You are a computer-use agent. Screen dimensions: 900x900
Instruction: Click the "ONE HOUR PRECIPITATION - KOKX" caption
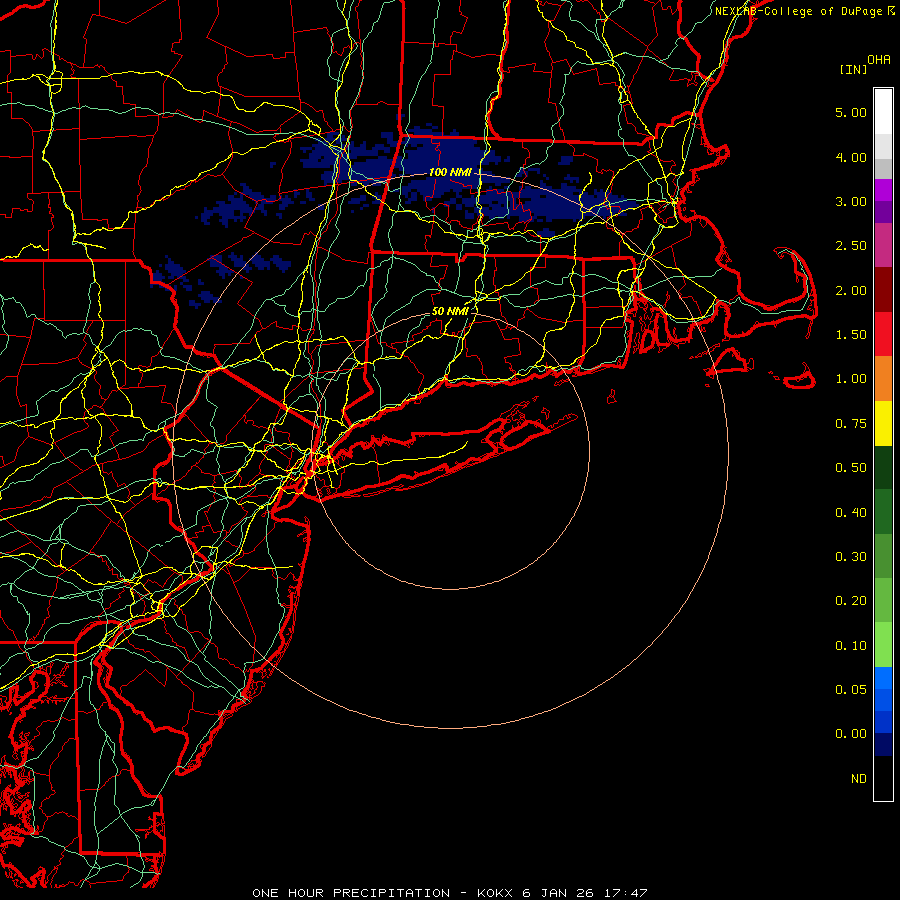(x=384, y=893)
